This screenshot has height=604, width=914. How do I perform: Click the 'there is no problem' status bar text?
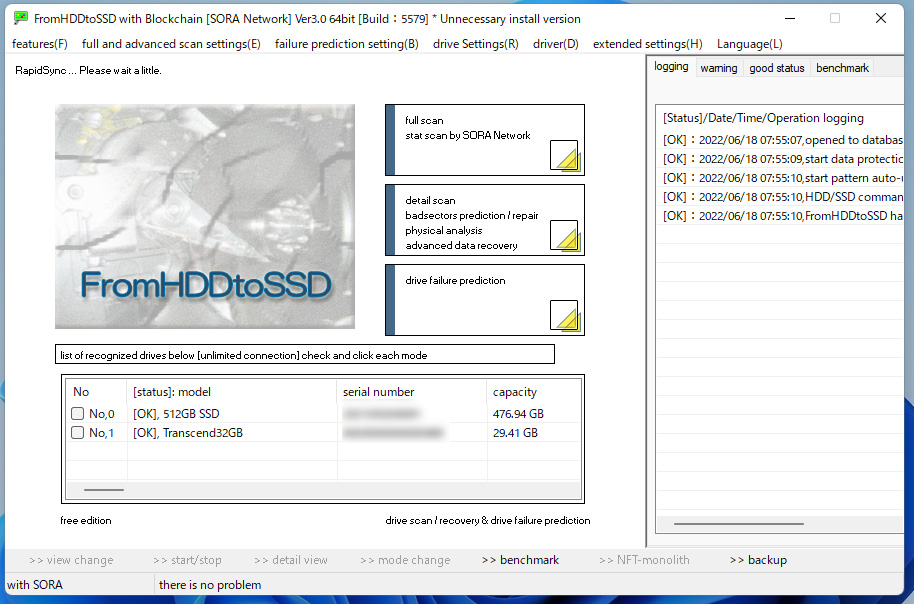(210, 585)
